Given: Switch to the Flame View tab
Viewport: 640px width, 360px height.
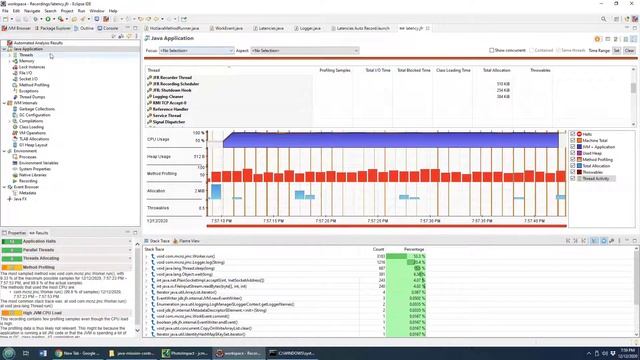Looking at the screenshot, I should [186, 241].
